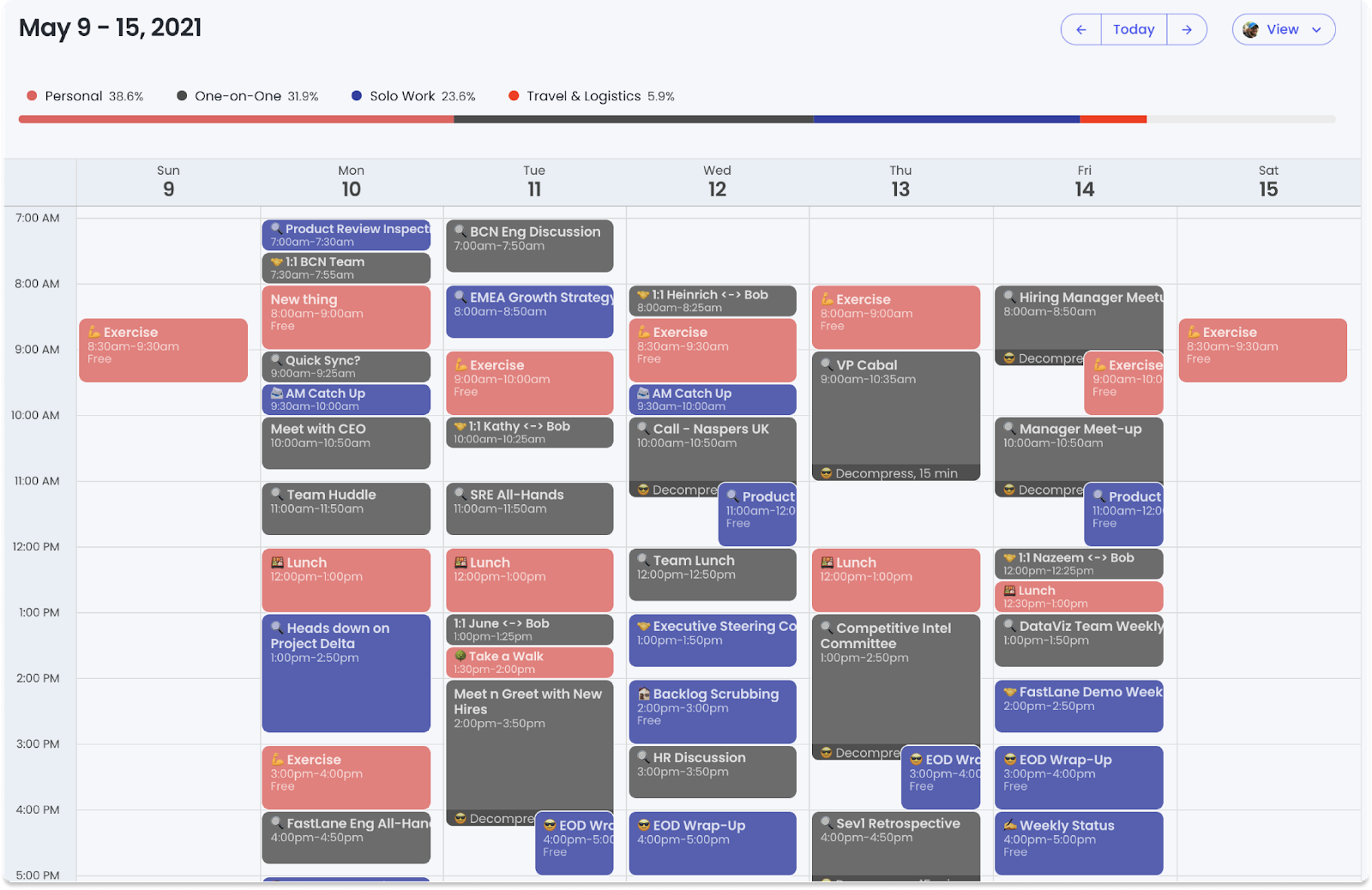Click the muscle icon on Sunday's Exercise event
1372x890 pixels.
click(94, 332)
